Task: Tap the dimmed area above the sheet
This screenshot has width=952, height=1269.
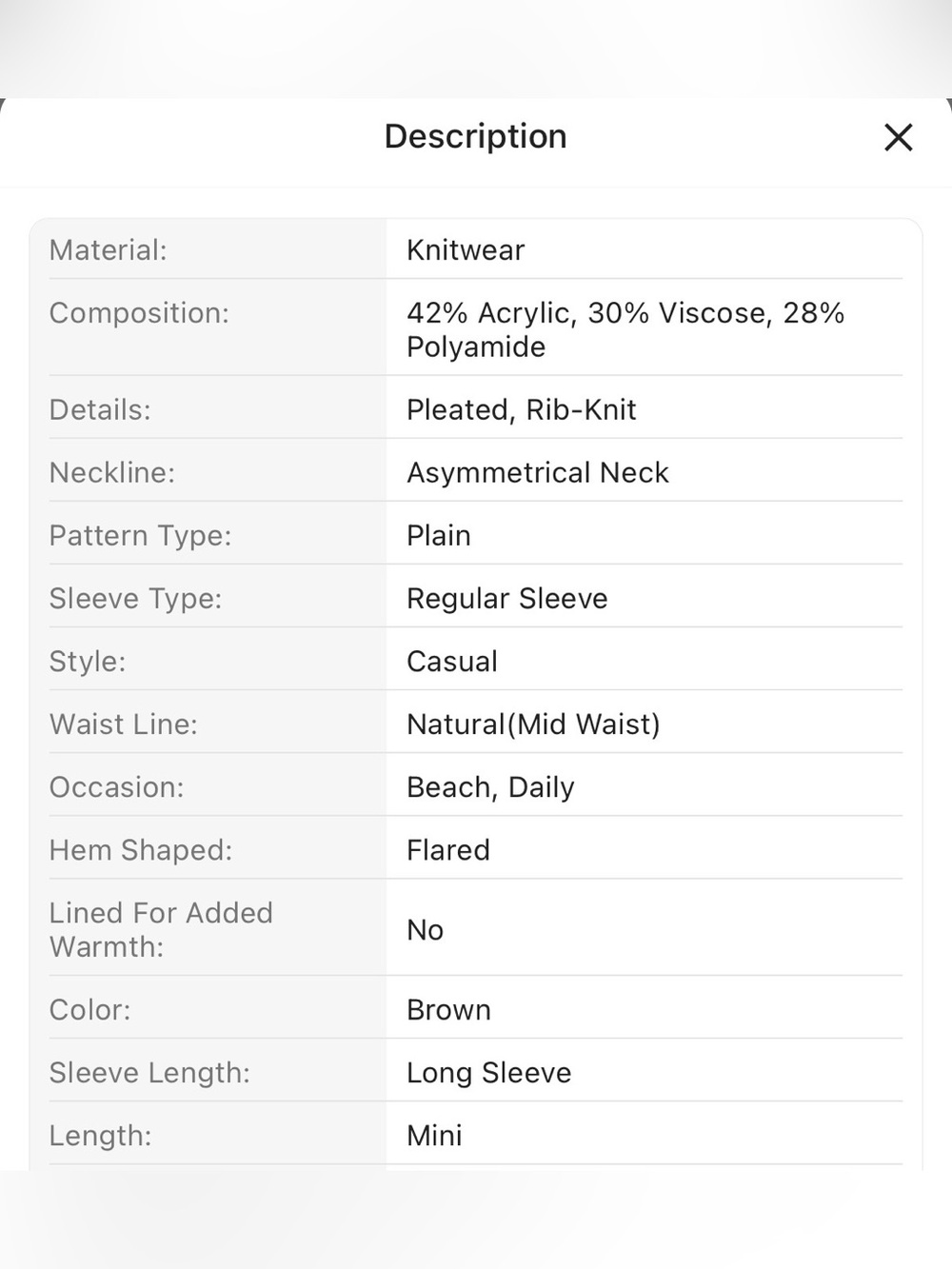Action: 476,48
